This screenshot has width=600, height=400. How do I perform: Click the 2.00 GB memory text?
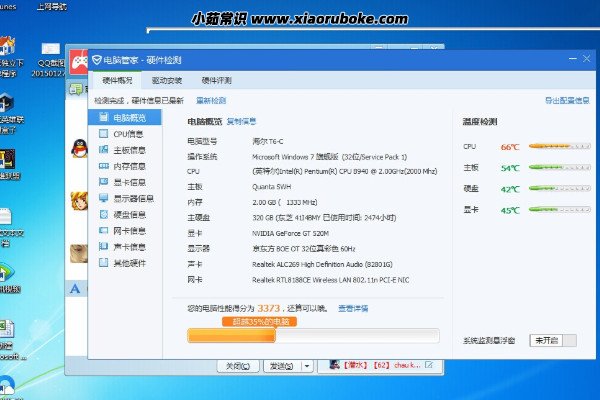click(284, 202)
